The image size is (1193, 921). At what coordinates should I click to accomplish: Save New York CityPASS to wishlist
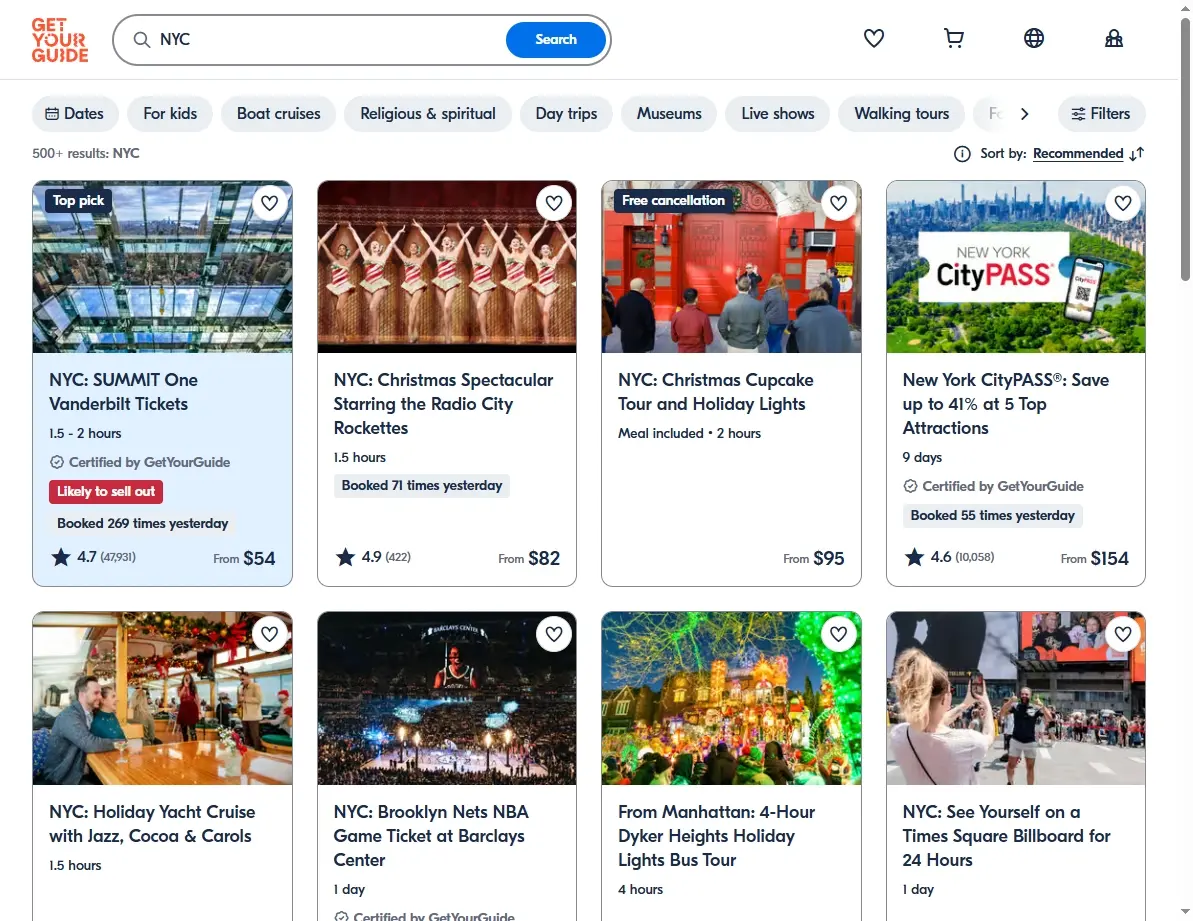pyautogui.click(x=1123, y=203)
